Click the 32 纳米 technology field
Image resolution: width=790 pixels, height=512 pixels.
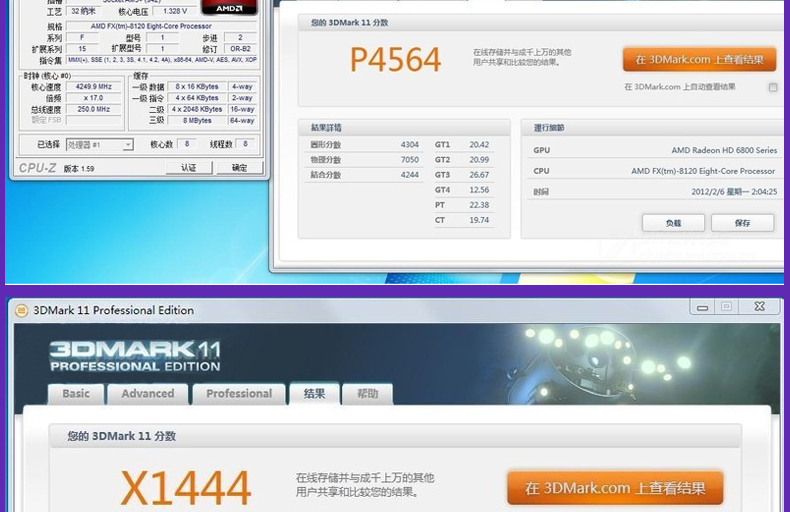[x=83, y=11]
